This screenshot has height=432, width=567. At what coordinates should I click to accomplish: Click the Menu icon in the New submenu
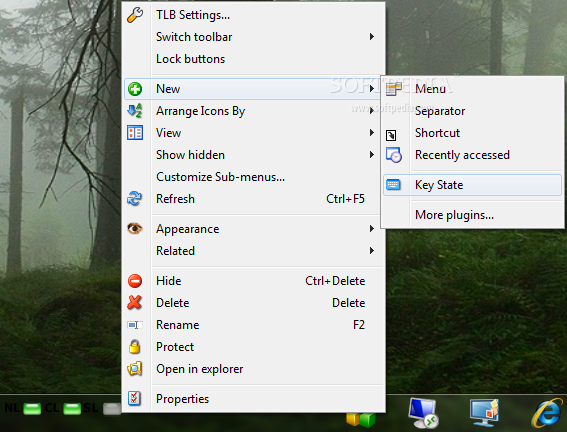[x=394, y=89]
